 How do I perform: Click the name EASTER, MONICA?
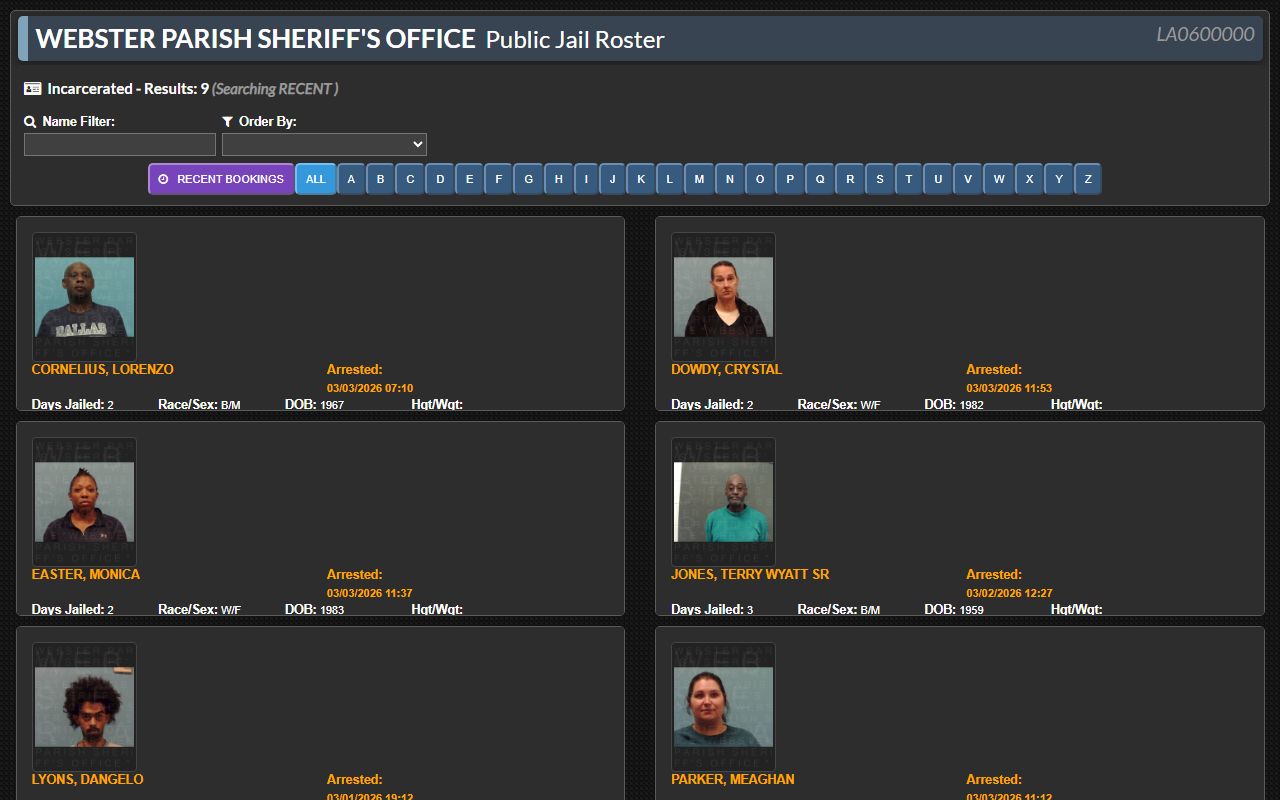[x=86, y=574]
